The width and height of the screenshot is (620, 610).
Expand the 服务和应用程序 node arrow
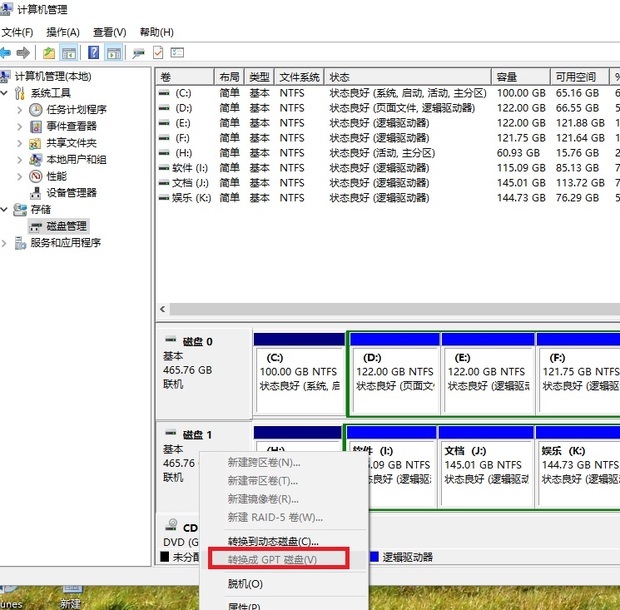pos(4,243)
